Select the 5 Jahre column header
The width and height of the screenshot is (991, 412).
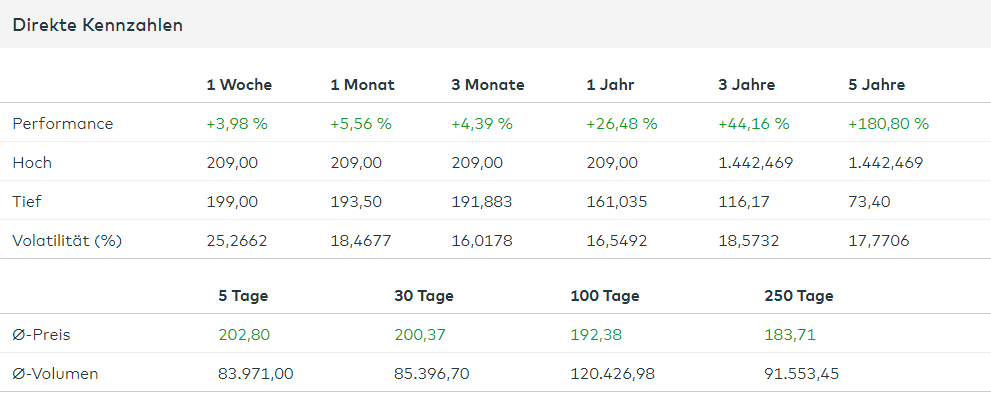click(876, 85)
